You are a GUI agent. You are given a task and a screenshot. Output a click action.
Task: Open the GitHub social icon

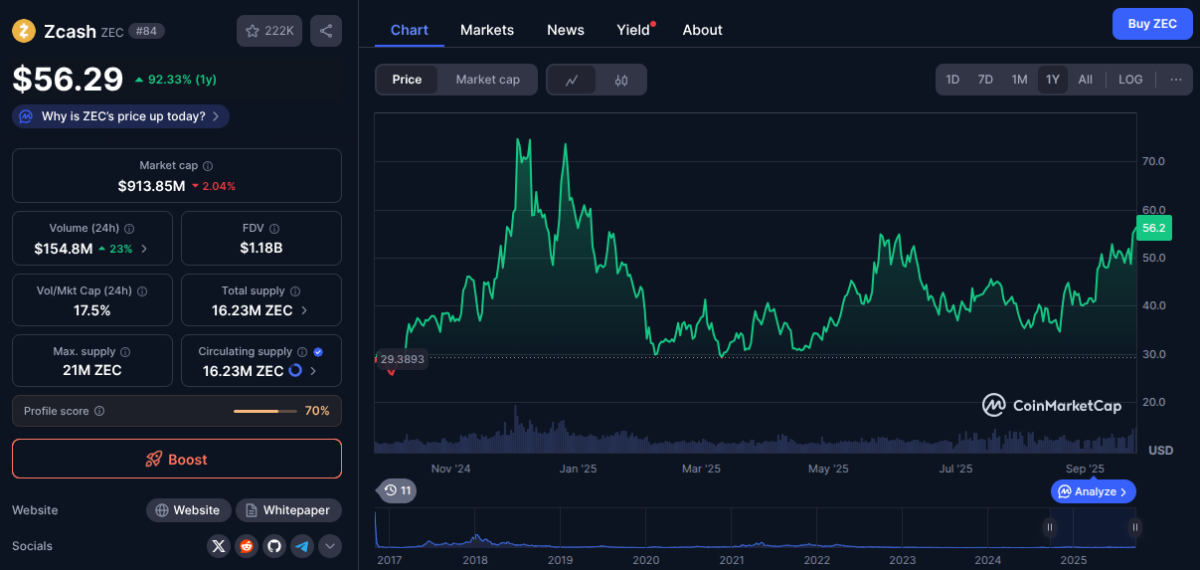pos(274,546)
